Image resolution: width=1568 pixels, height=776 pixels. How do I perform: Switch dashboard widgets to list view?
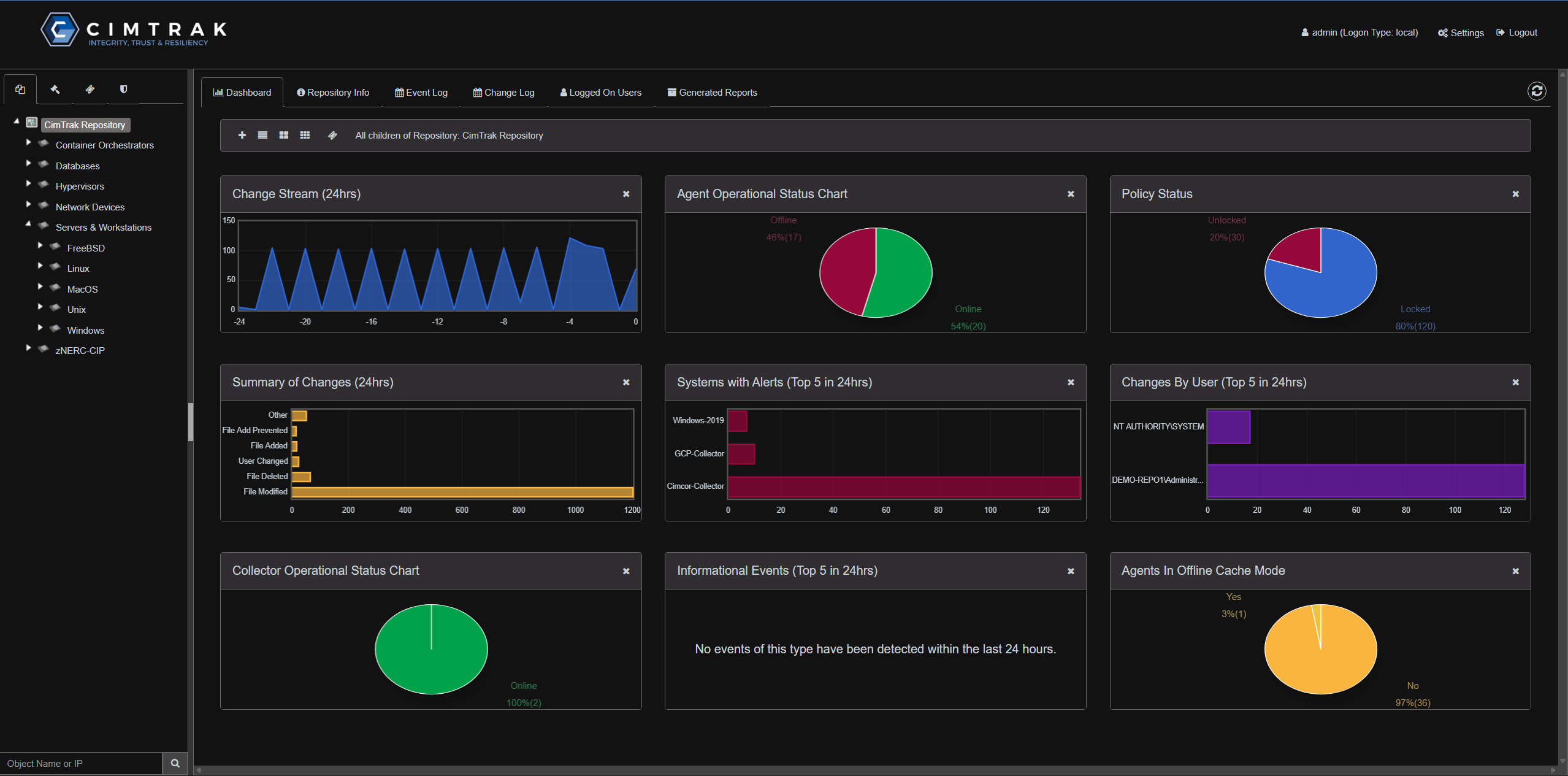click(262, 135)
